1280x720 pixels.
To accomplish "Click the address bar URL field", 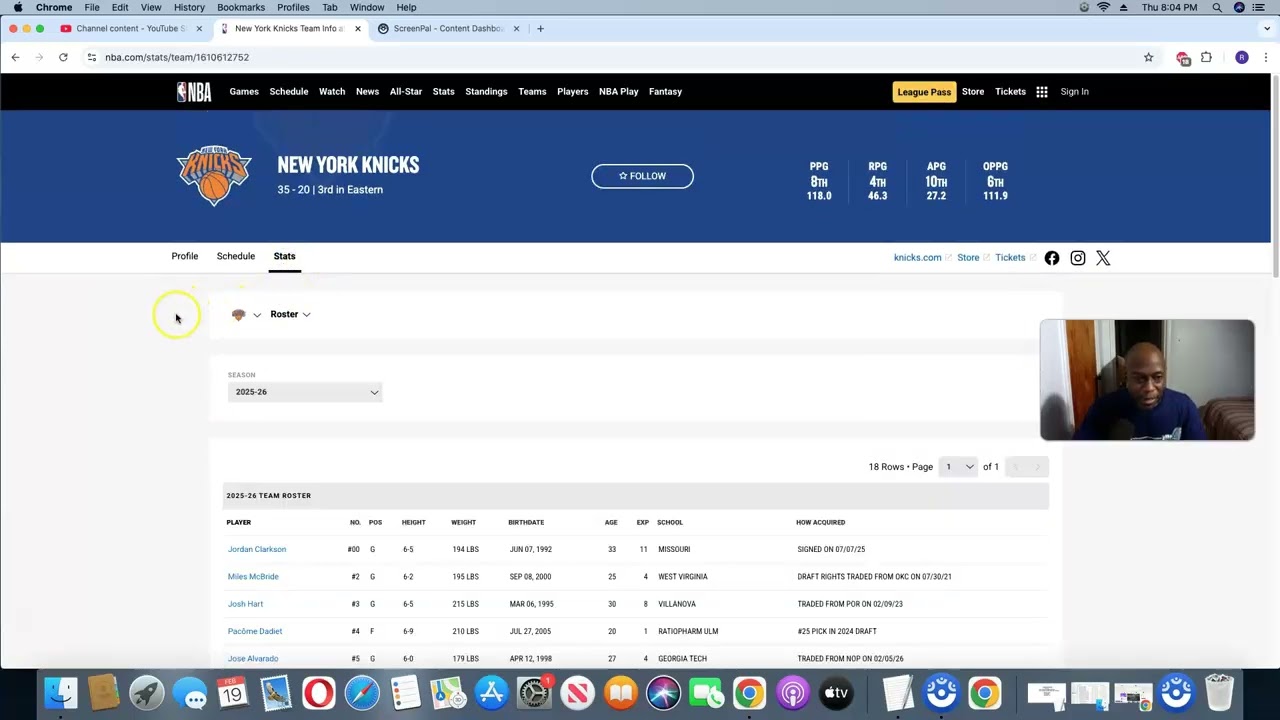I will (620, 57).
